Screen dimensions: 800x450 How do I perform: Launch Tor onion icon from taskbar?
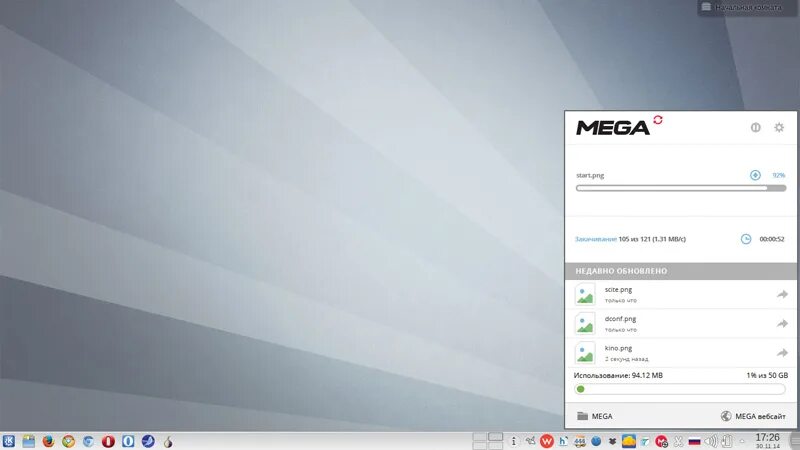168,441
